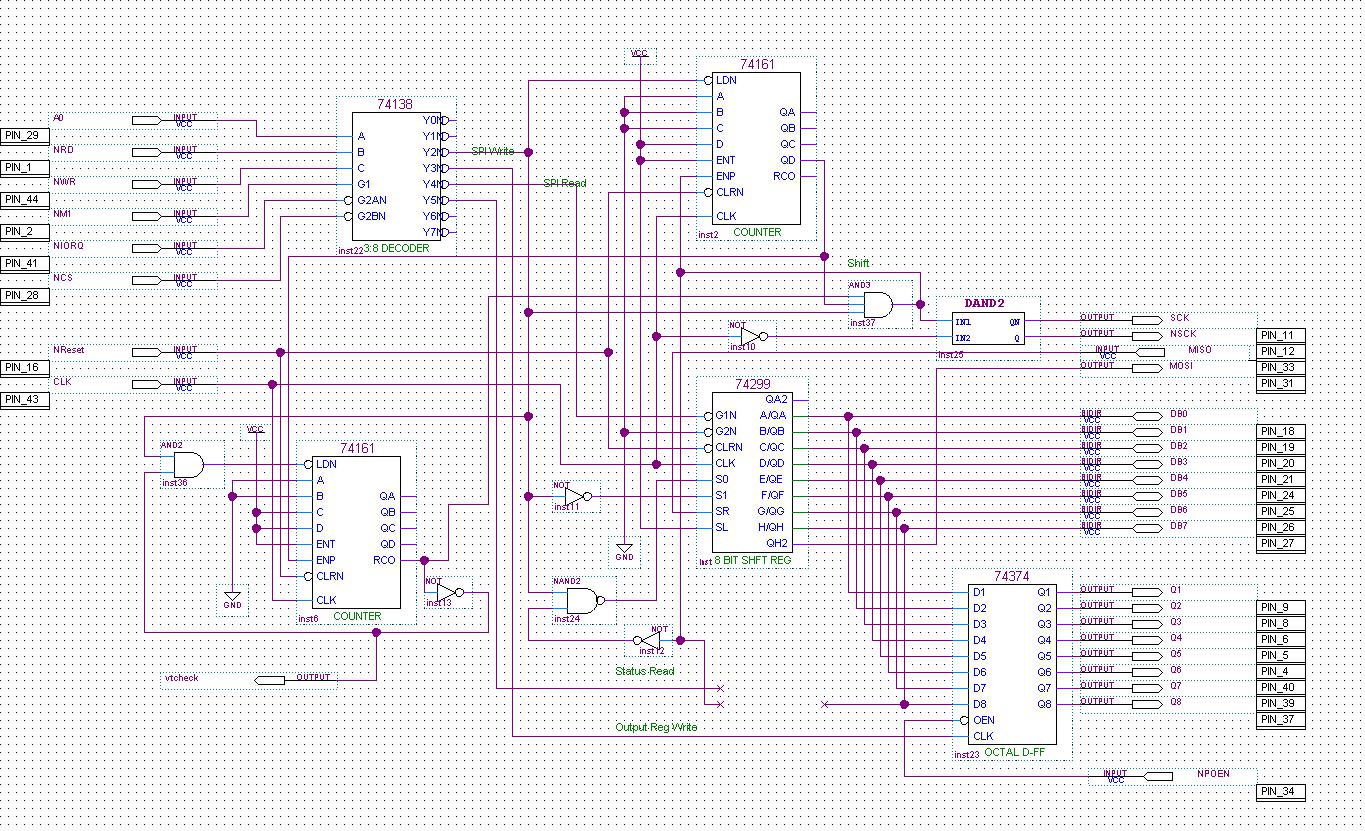Click the PIN_40 assignment label
This screenshot has width=1365, height=831.
pos(1280,687)
